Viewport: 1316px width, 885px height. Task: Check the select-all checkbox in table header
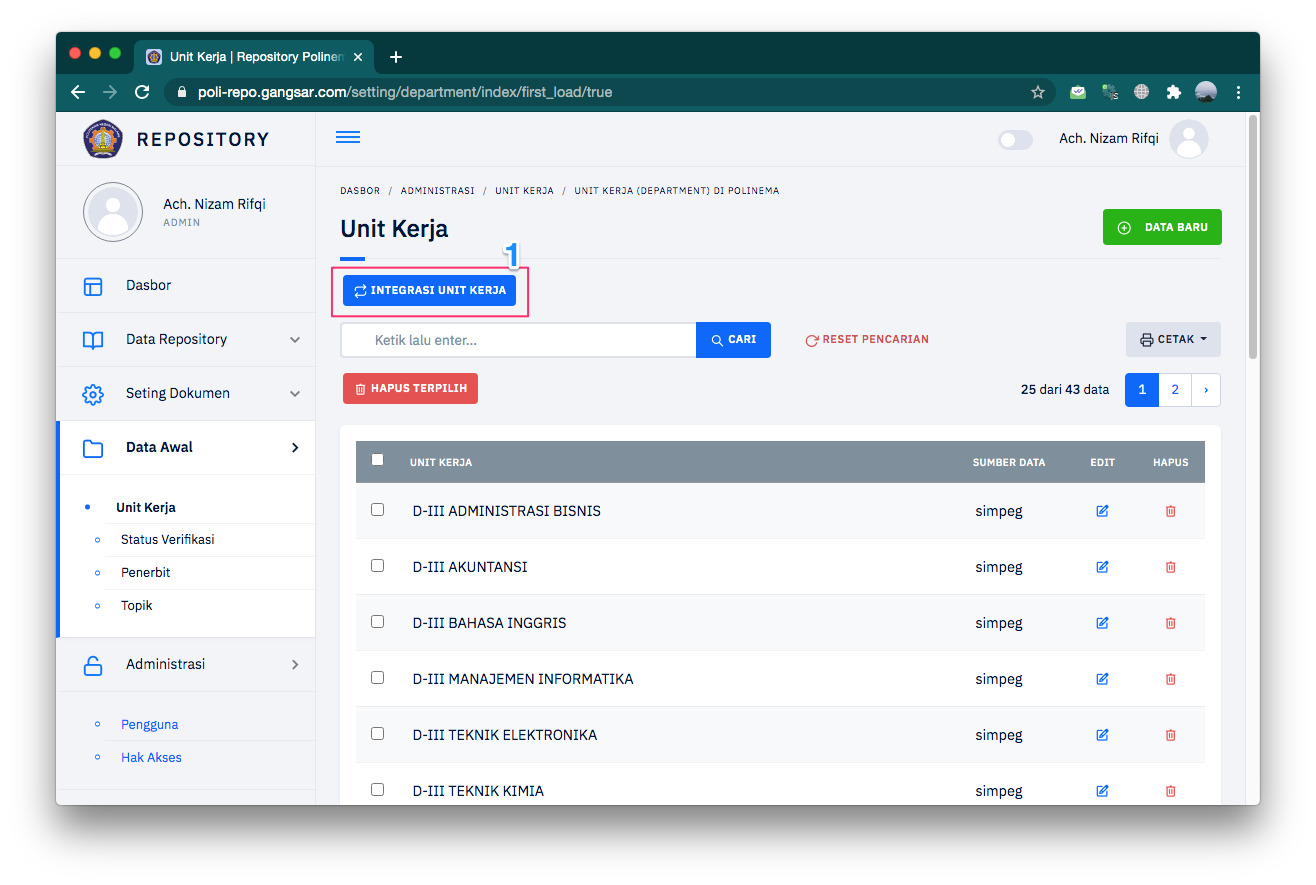[377, 460]
